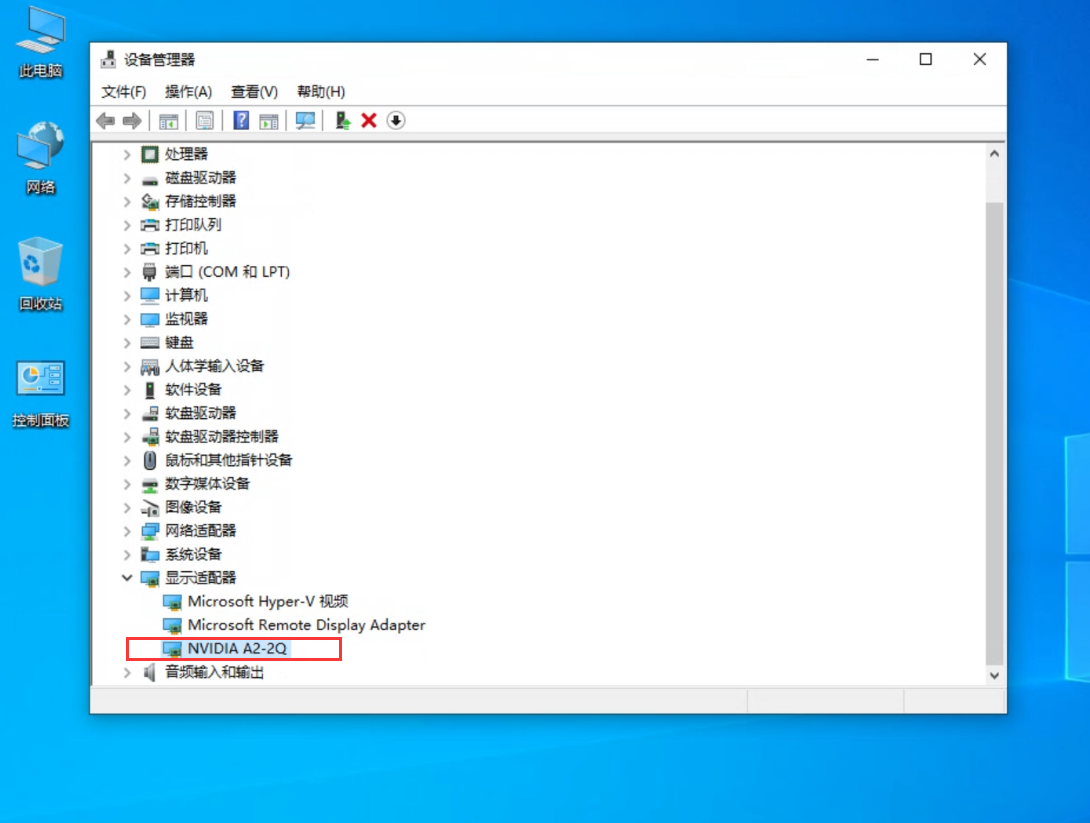The width and height of the screenshot is (1090, 823).
Task: Expand the 音频输入和输出 node
Action: (127, 672)
